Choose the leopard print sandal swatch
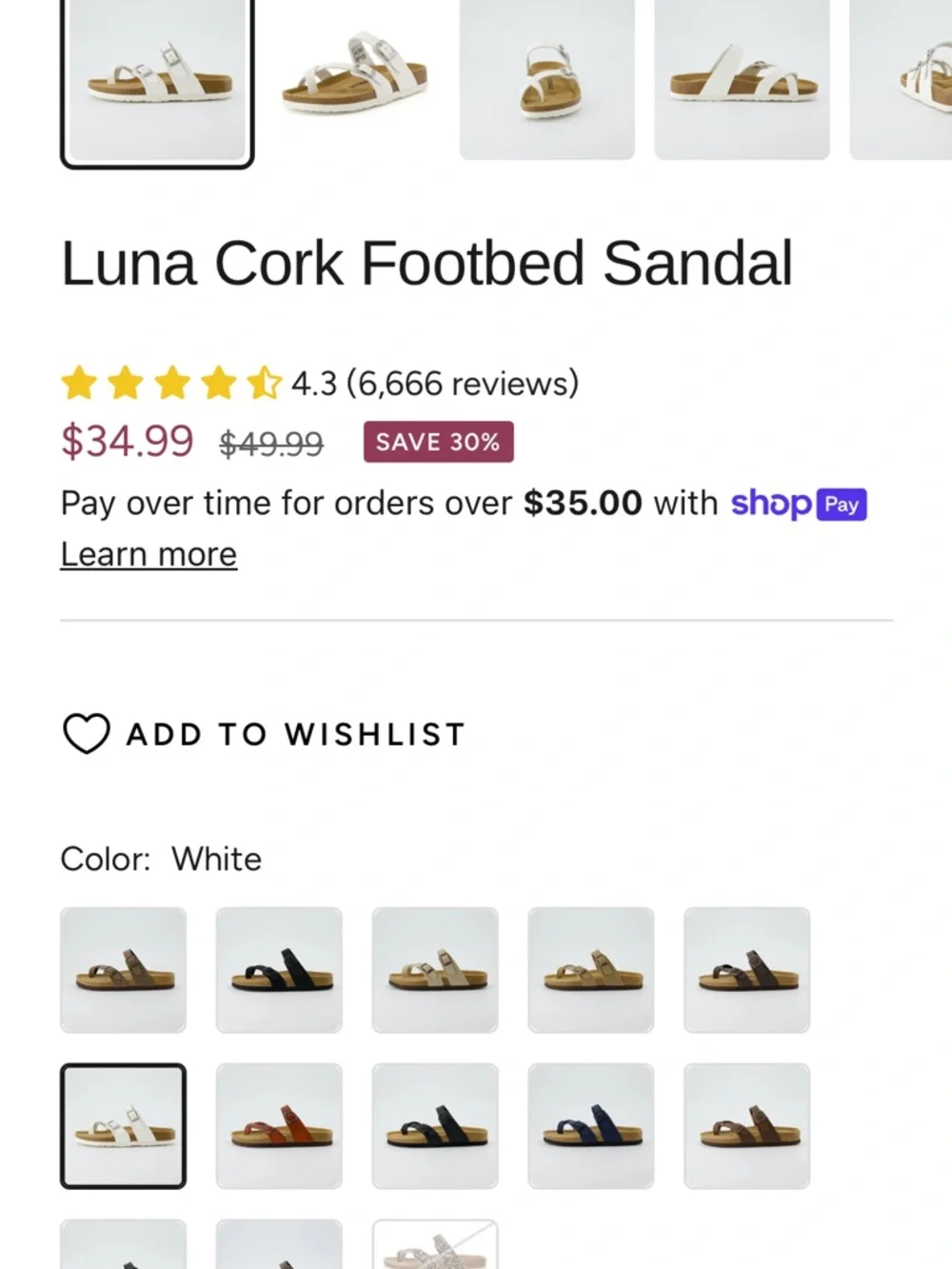Image resolution: width=952 pixels, height=1269 pixels. point(435,1244)
